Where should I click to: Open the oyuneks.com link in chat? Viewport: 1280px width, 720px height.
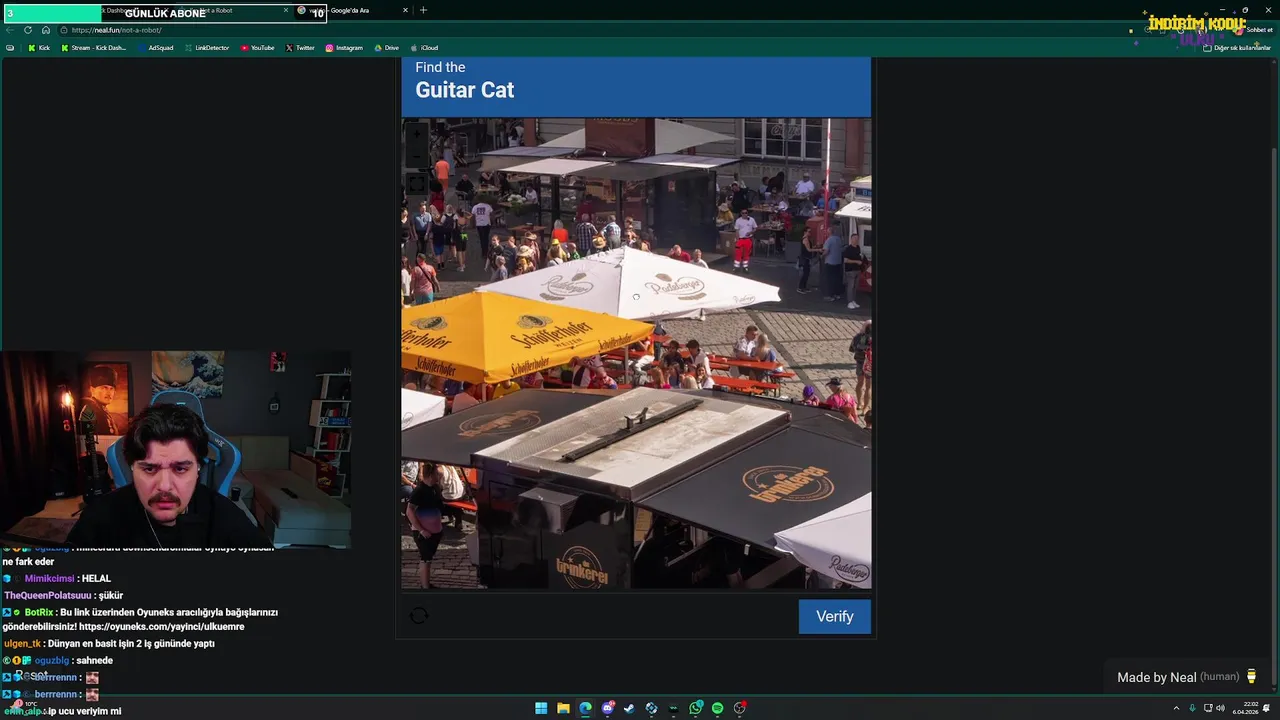[161, 627]
